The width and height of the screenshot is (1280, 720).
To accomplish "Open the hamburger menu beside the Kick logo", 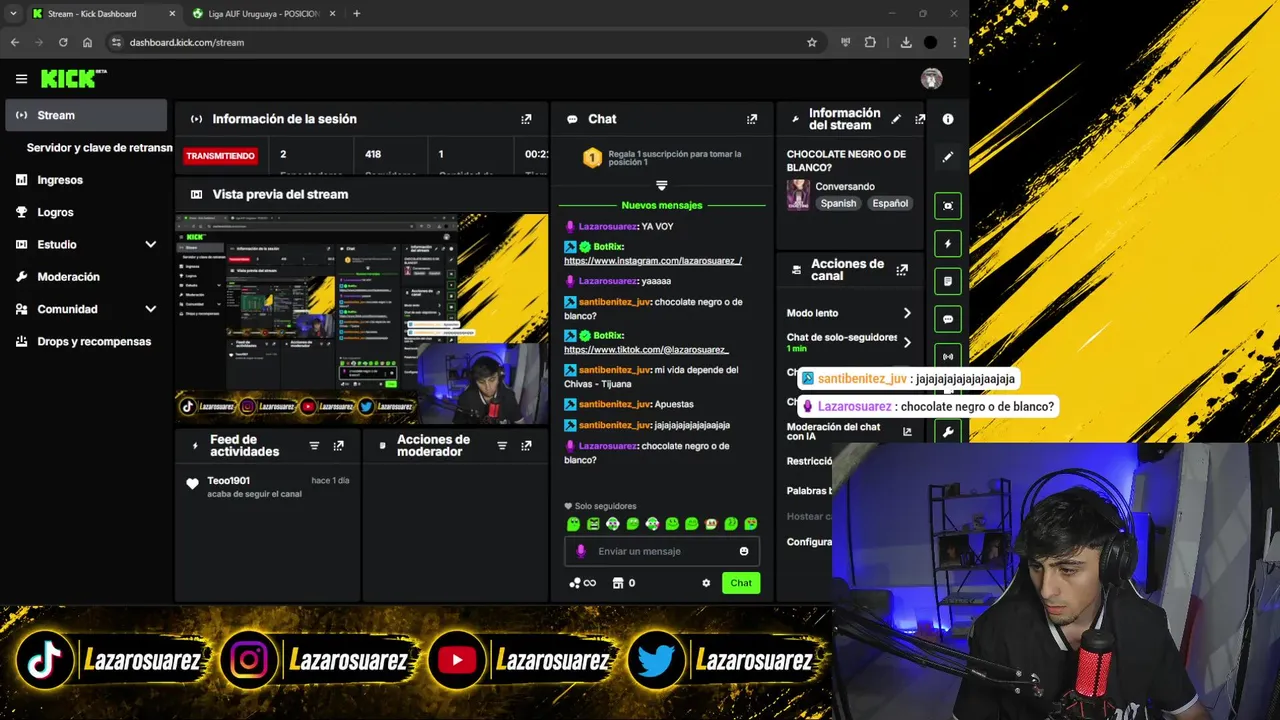I will (x=21, y=79).
